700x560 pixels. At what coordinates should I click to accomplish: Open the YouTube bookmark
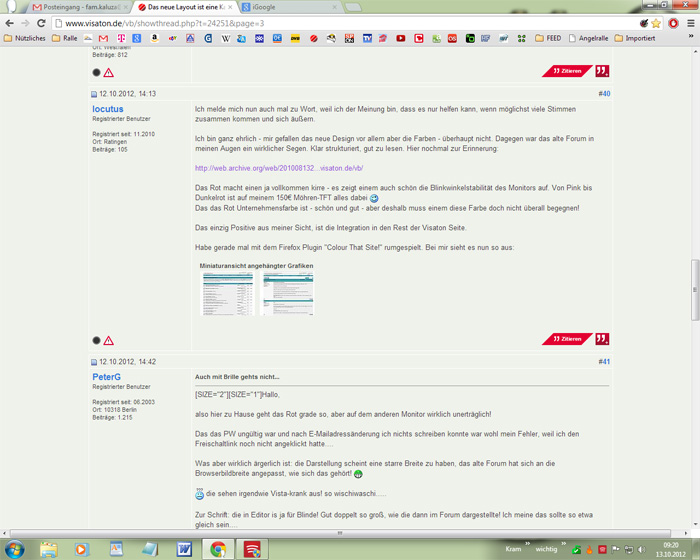(401, 38)
